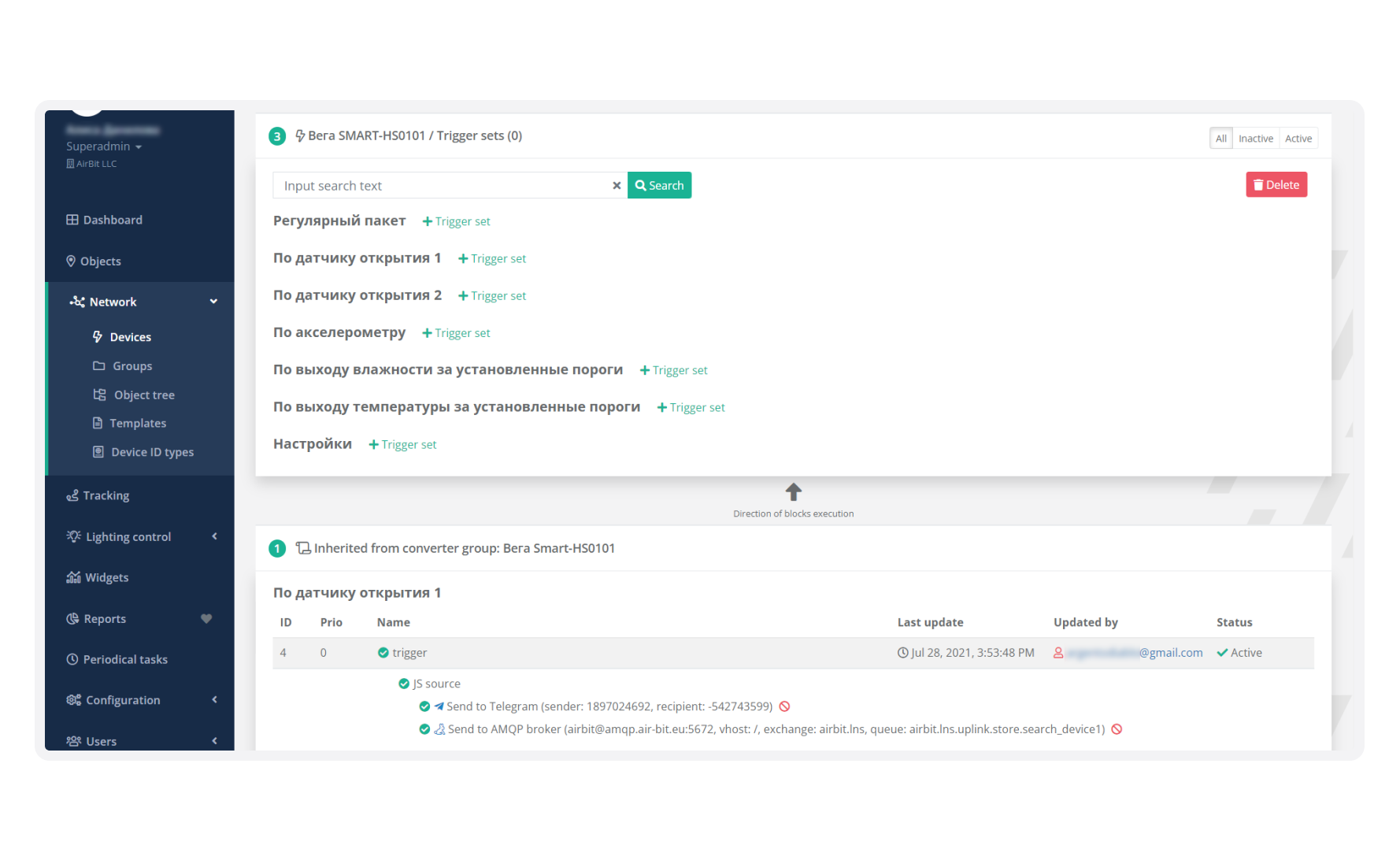Click the user icon next to gmail address
Viewport: 1400px width, 860px height.
[1058, 653]
